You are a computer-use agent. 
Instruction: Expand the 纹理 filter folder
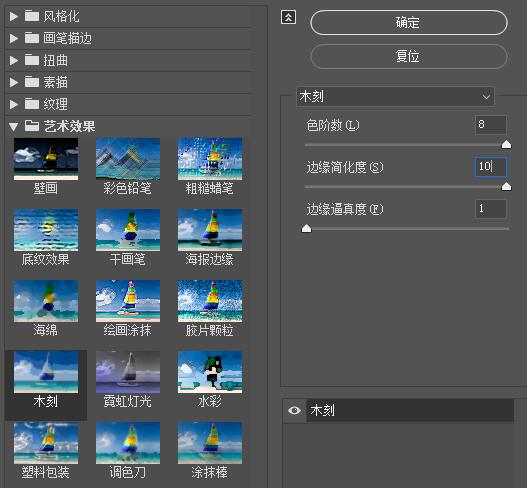(14, 104)
